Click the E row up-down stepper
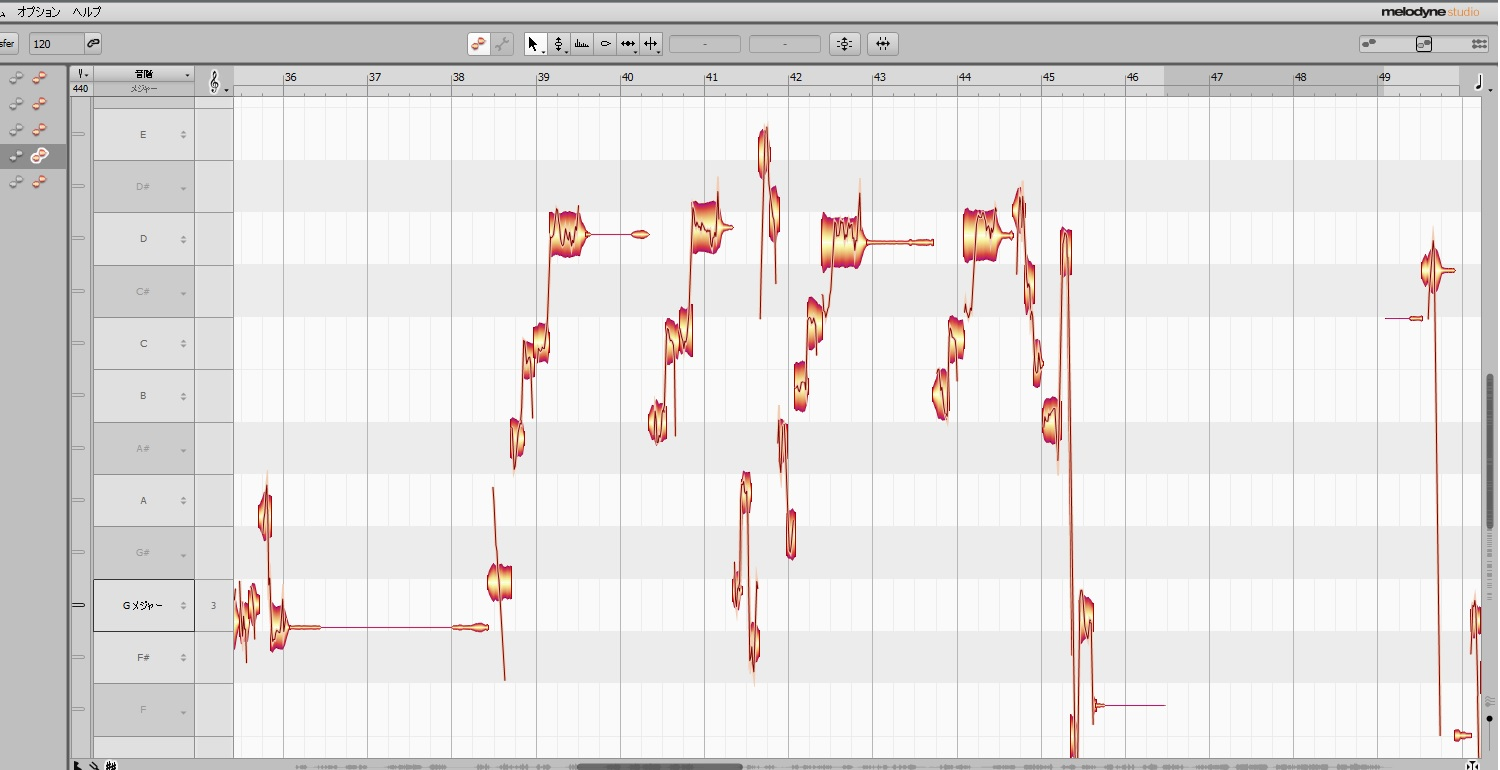The height and width of the screenshot is (770, 1500). 183,135
